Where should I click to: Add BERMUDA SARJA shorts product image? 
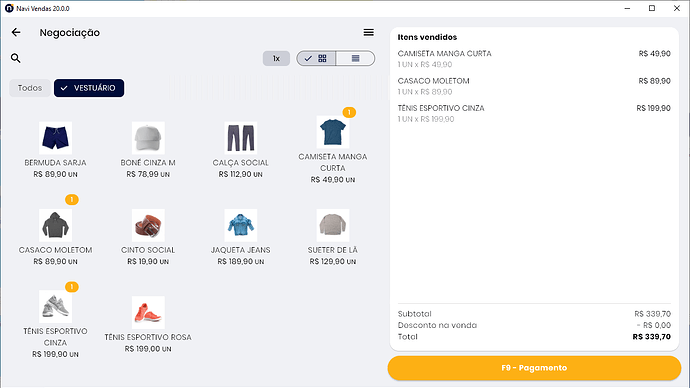click(x=55, y=138)
